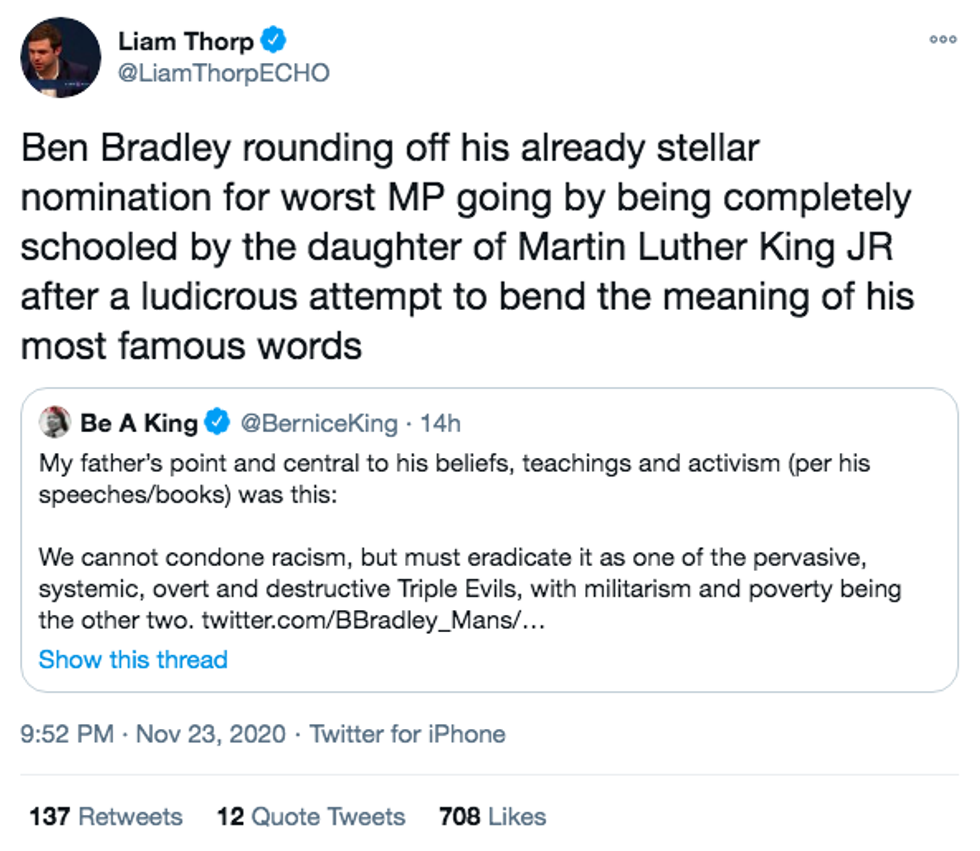Click the verified badge beside Liam Thorp
The width and height of the screenshot is (980, 851).
pos(274,41)
